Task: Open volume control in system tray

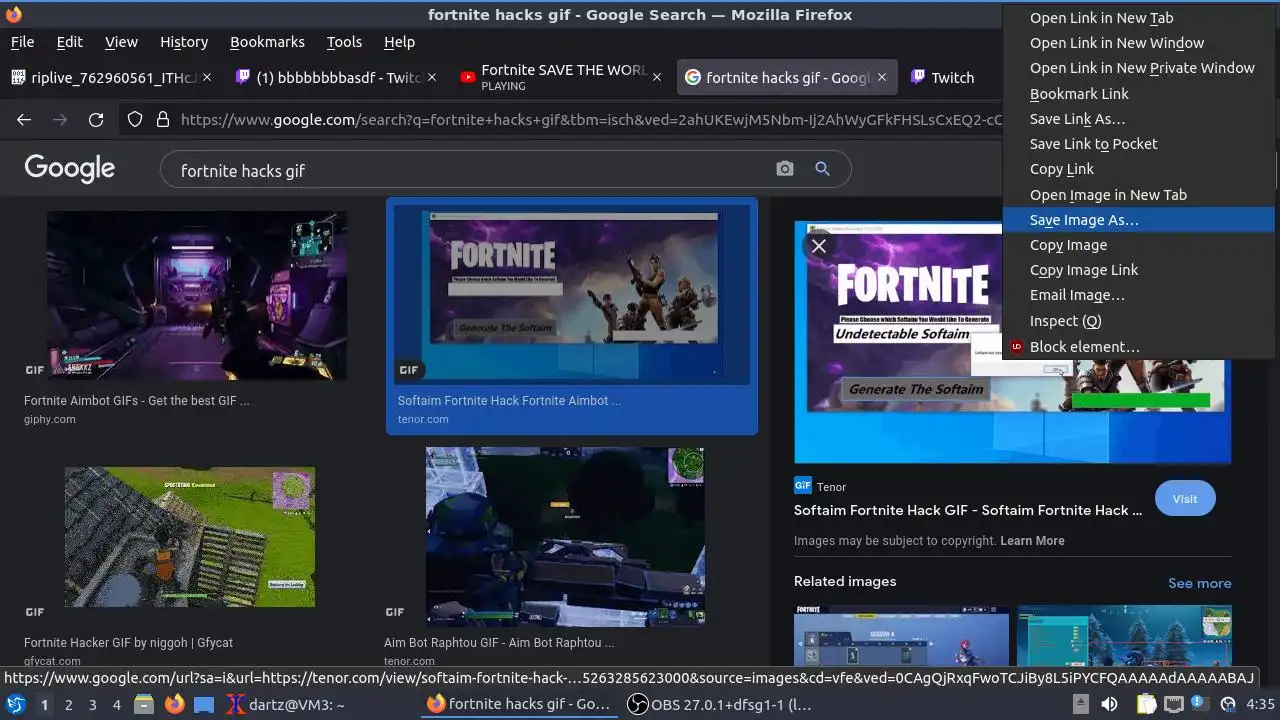Action: (1108, 704)
